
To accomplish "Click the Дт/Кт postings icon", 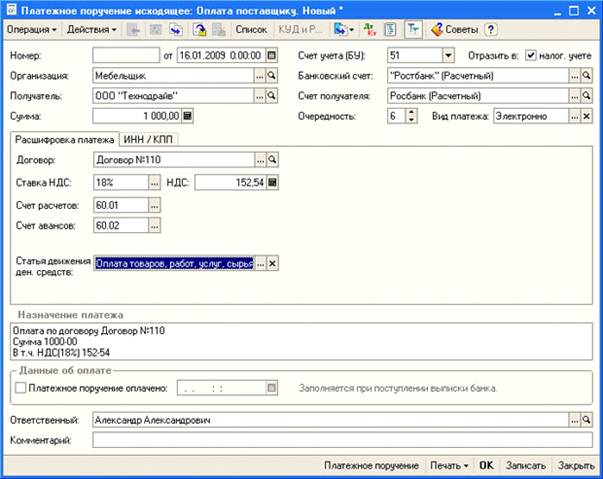I will tap(370, 30).
